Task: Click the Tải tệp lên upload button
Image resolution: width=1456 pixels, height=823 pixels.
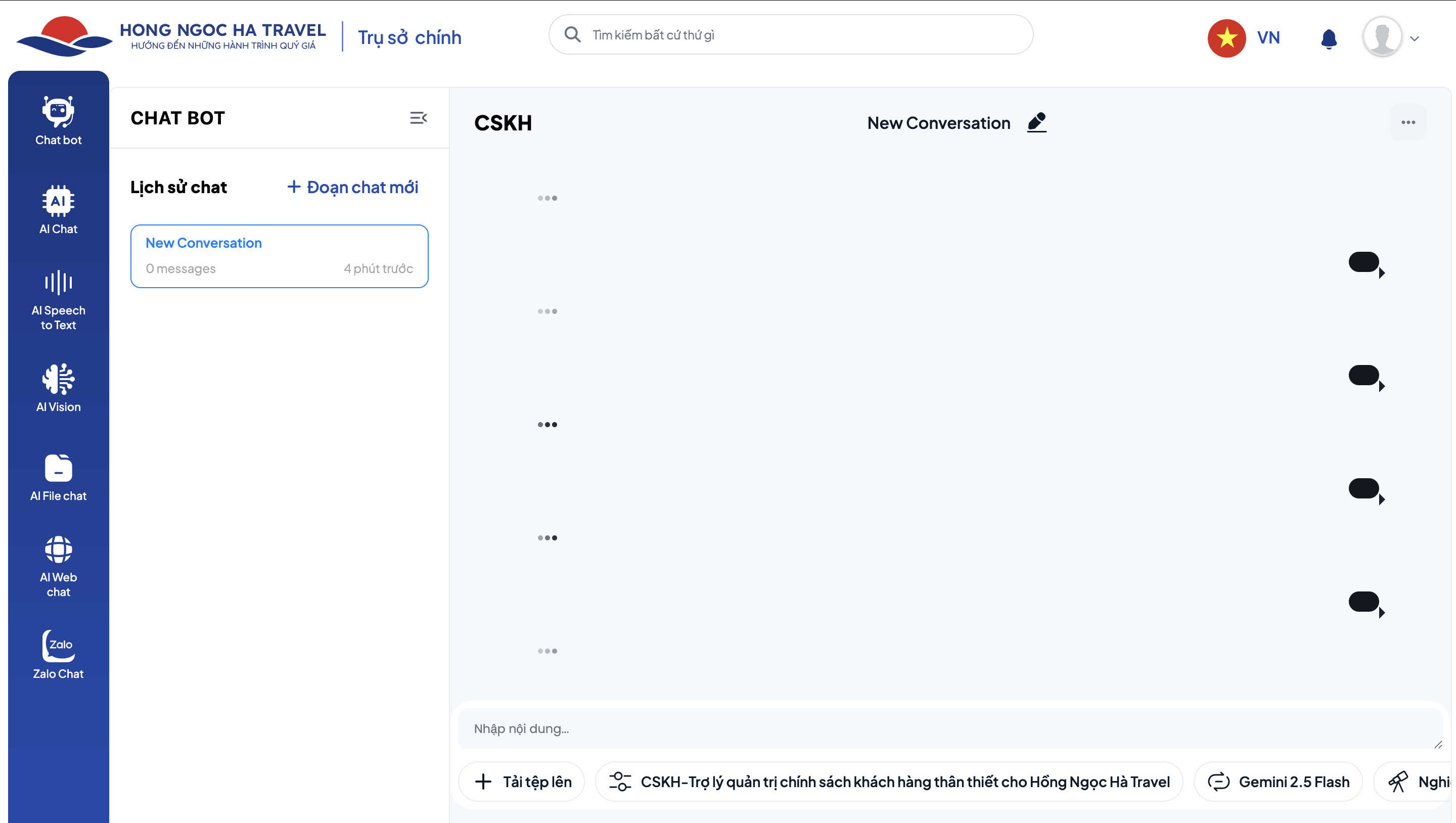Action: tap(522, 782)
